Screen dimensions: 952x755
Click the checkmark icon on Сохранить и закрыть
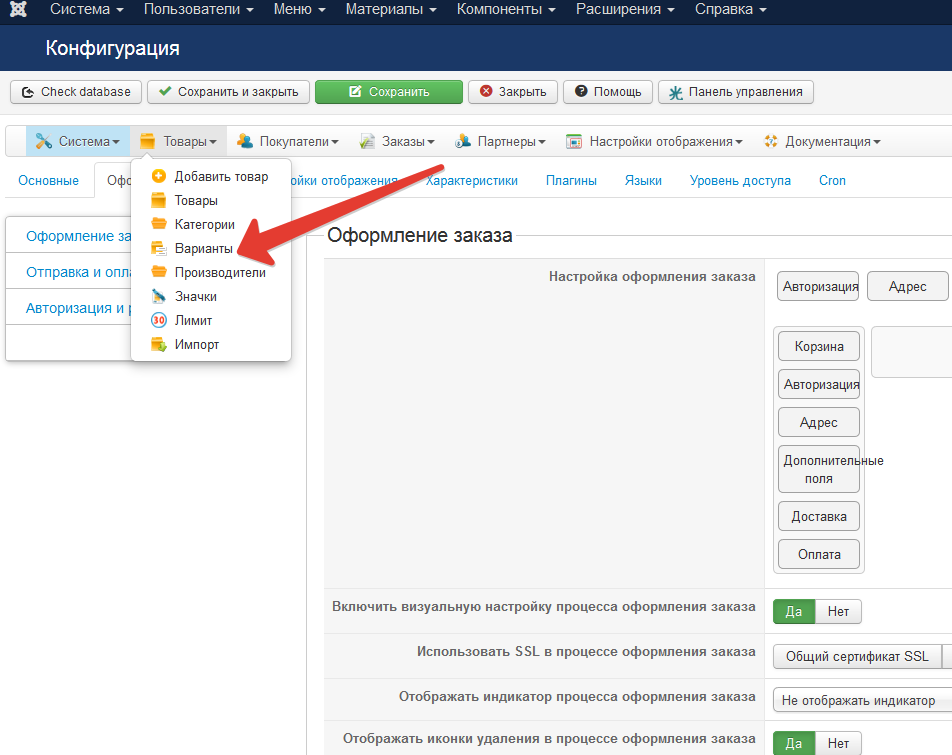pyautogui.click(x=165, y=91)
